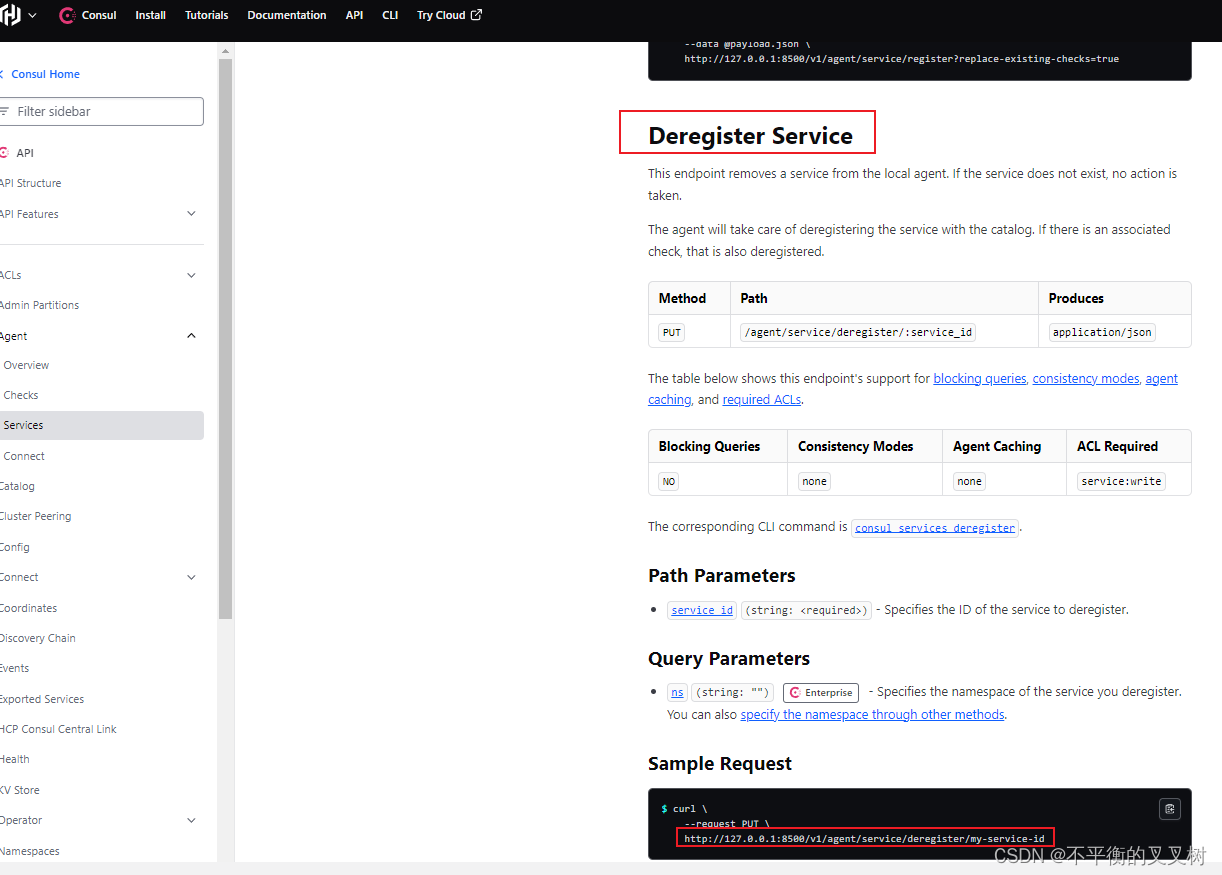Select the Services sidebar item

click(102, 425)
